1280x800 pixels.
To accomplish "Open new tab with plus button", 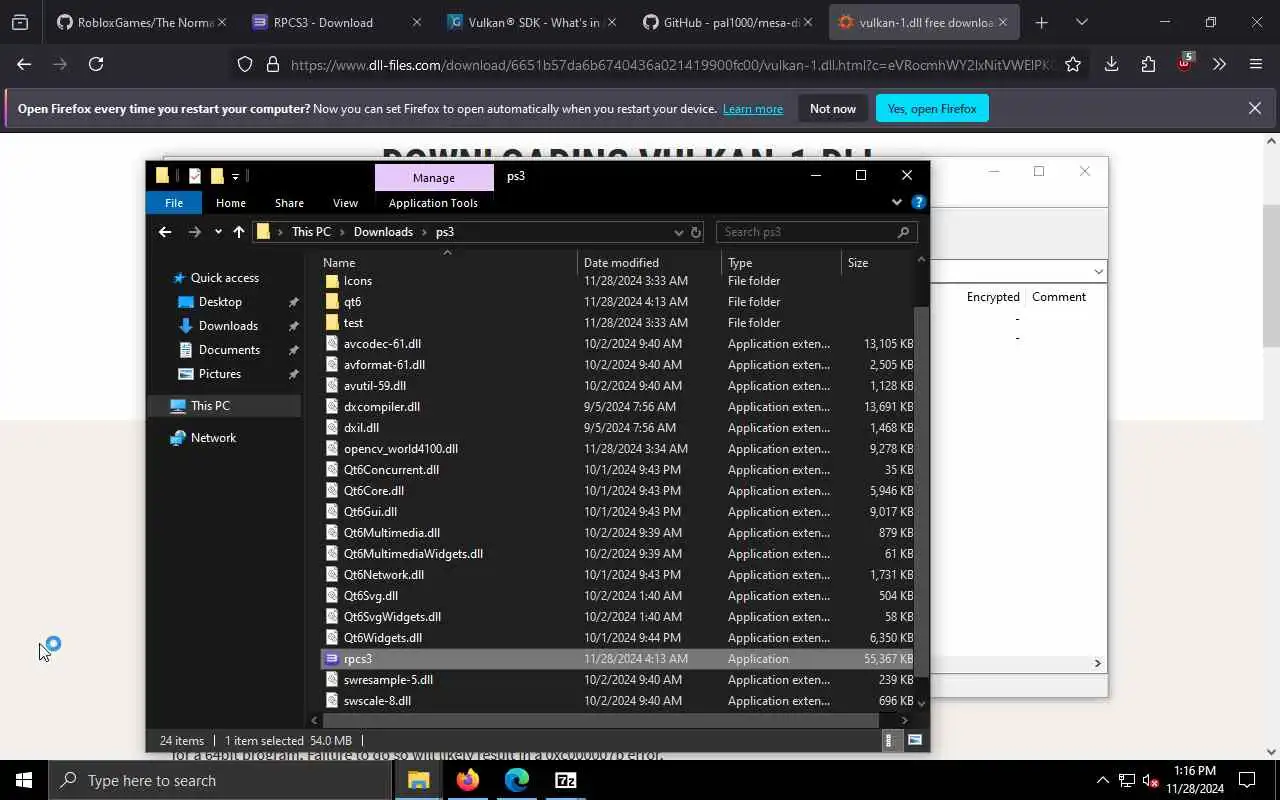I will (x=1041, y=22).
